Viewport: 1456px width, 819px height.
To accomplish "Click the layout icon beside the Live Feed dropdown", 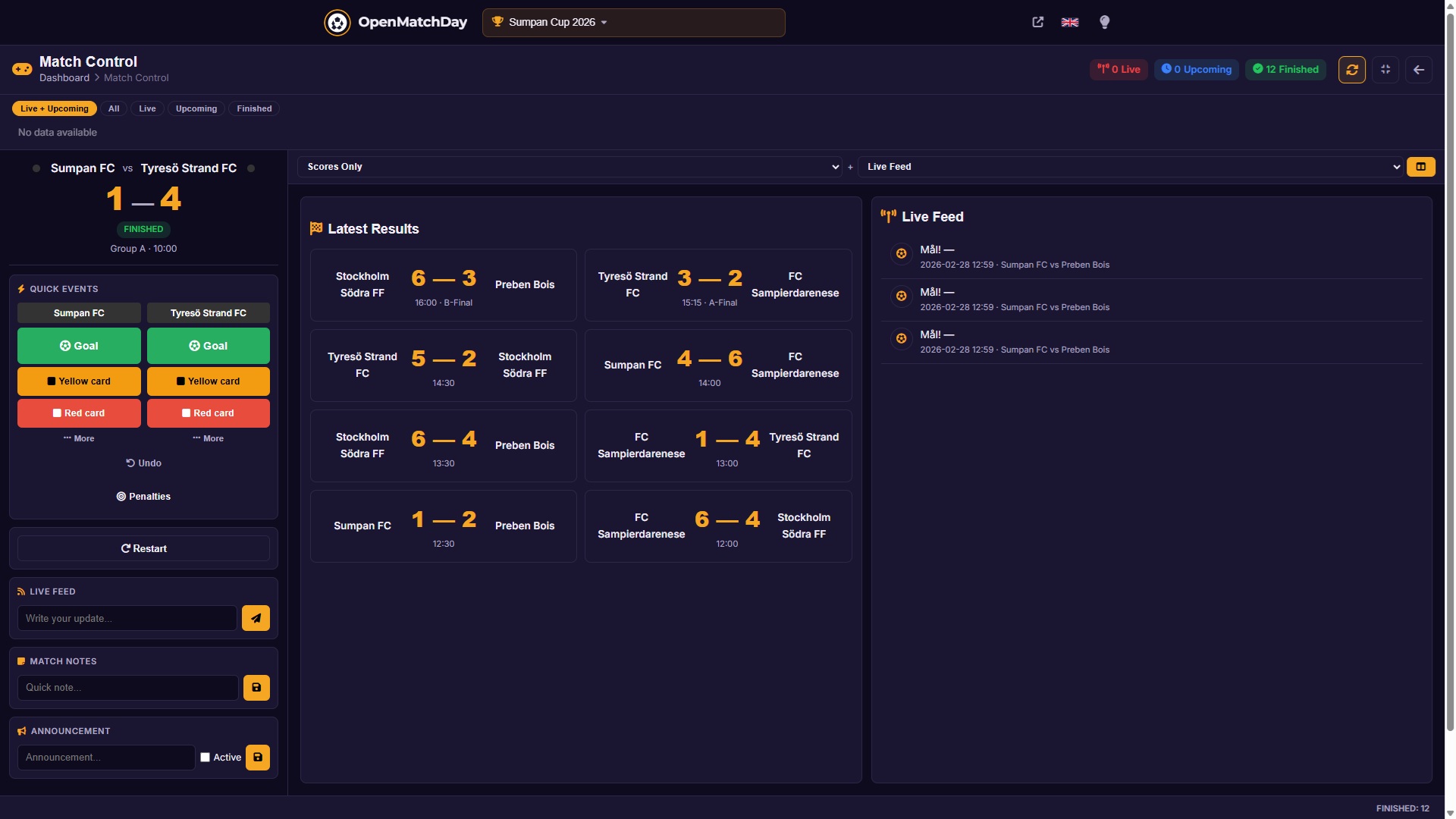I will (1420, 166).
